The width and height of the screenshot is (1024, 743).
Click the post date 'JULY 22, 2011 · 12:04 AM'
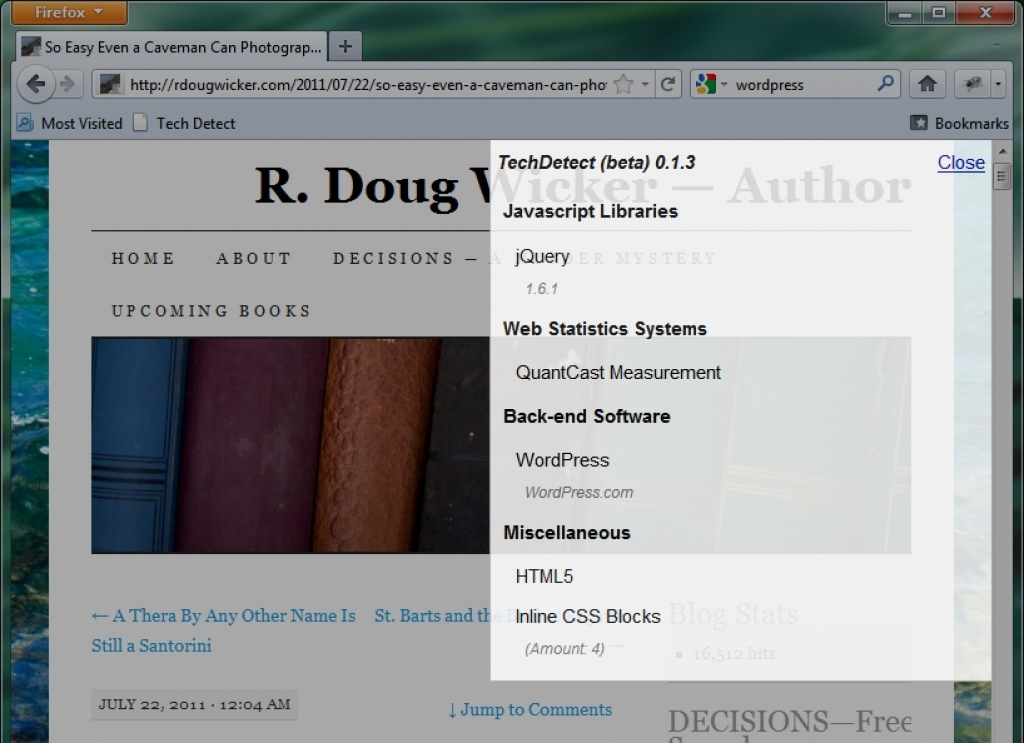coord(195,704)
